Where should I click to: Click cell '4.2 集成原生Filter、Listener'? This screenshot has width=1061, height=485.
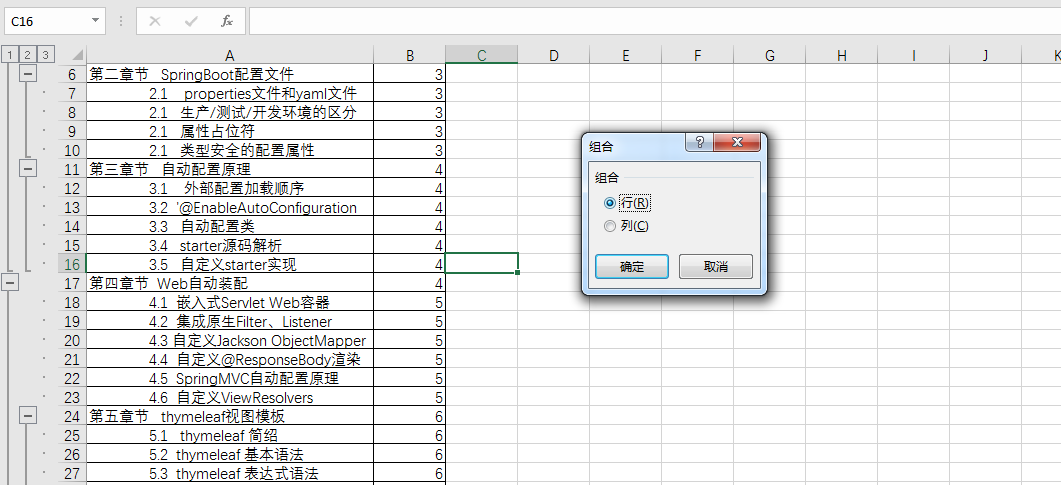pos(230,320)
